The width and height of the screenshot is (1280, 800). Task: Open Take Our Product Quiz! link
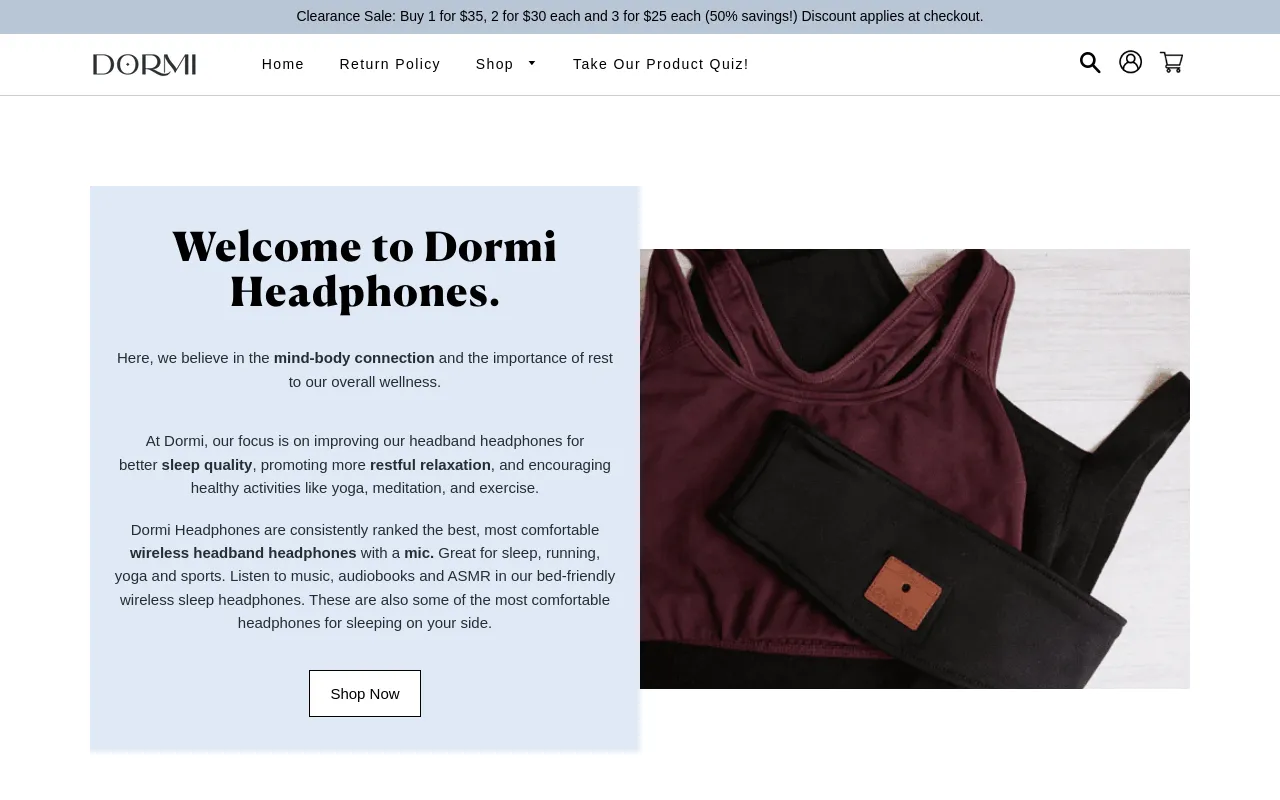(x=661, y=64)
